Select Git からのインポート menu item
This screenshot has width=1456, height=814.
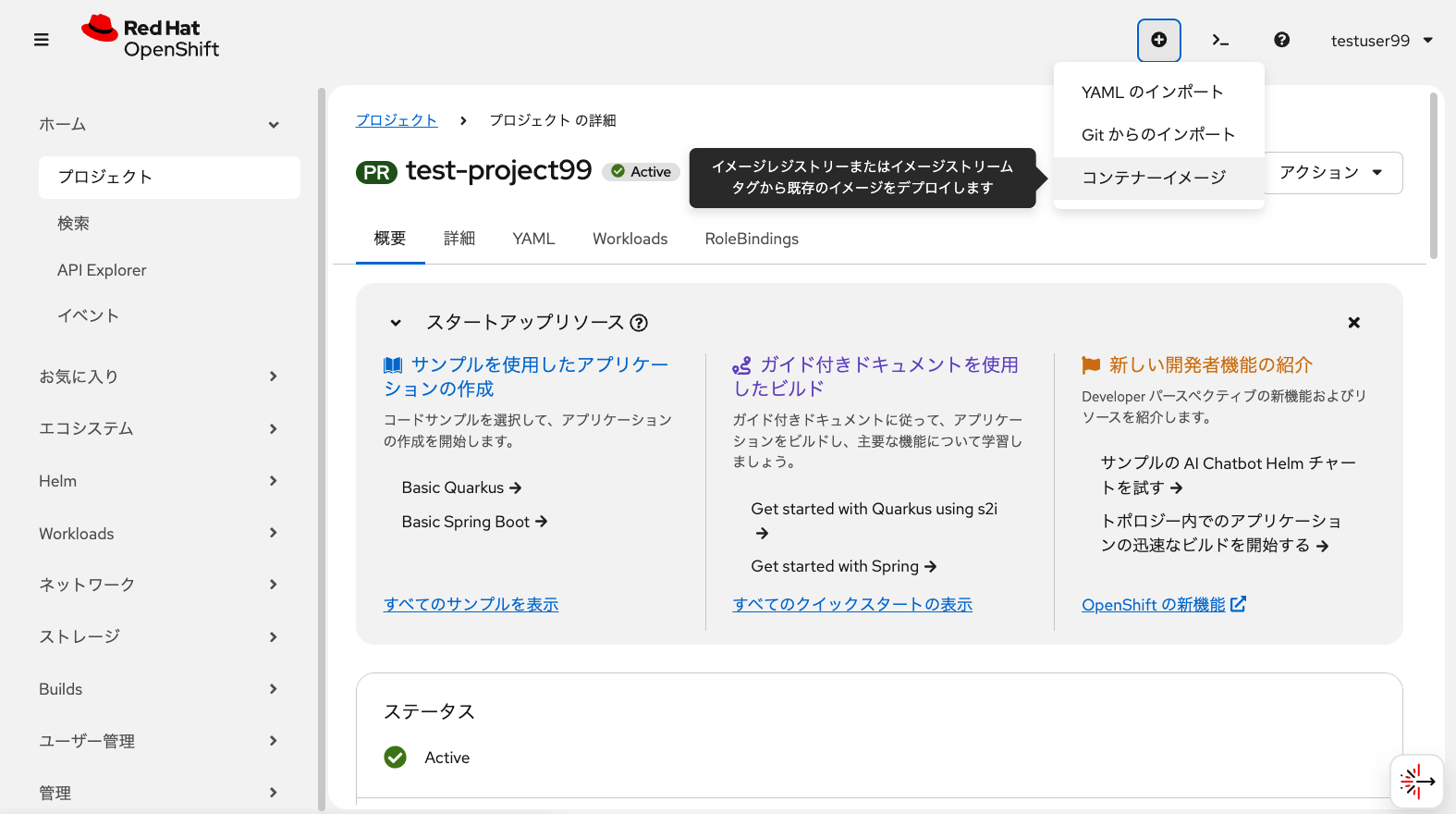[1159, 134]
